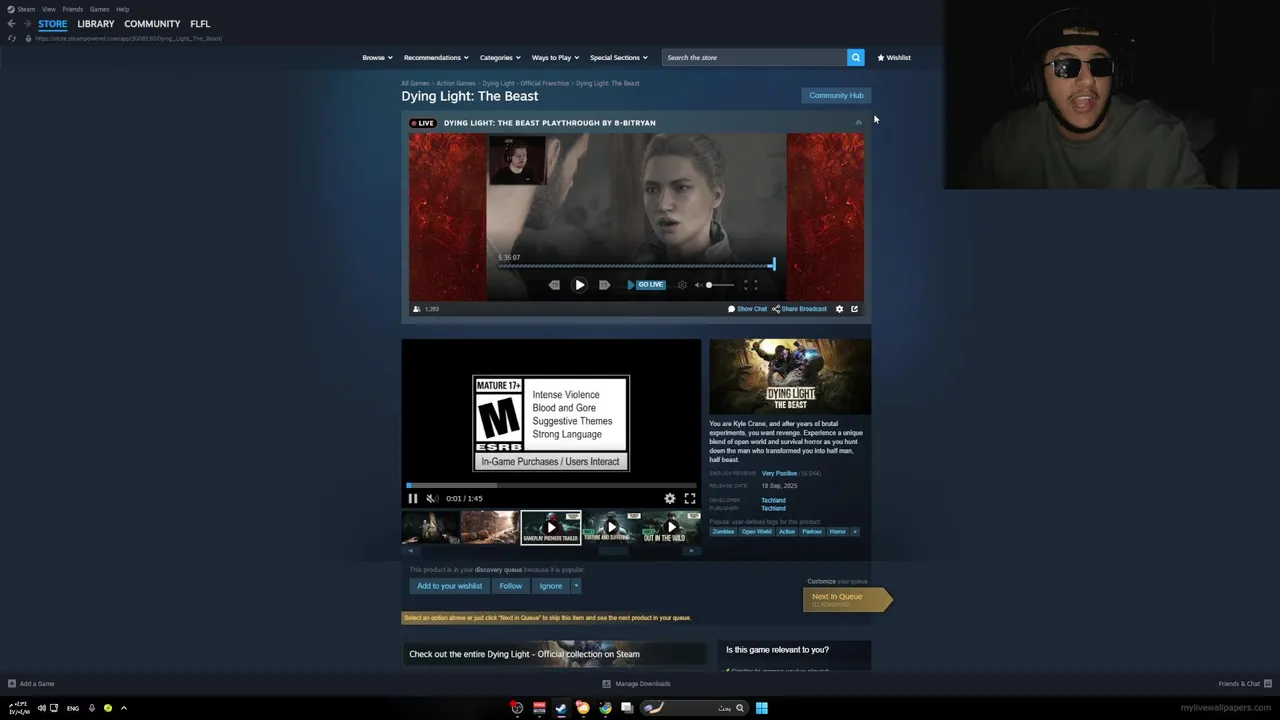This screenshot has width=1280, height=720.
Task: Open Chrome from the taskbar
Action: (x=605, y=708)
